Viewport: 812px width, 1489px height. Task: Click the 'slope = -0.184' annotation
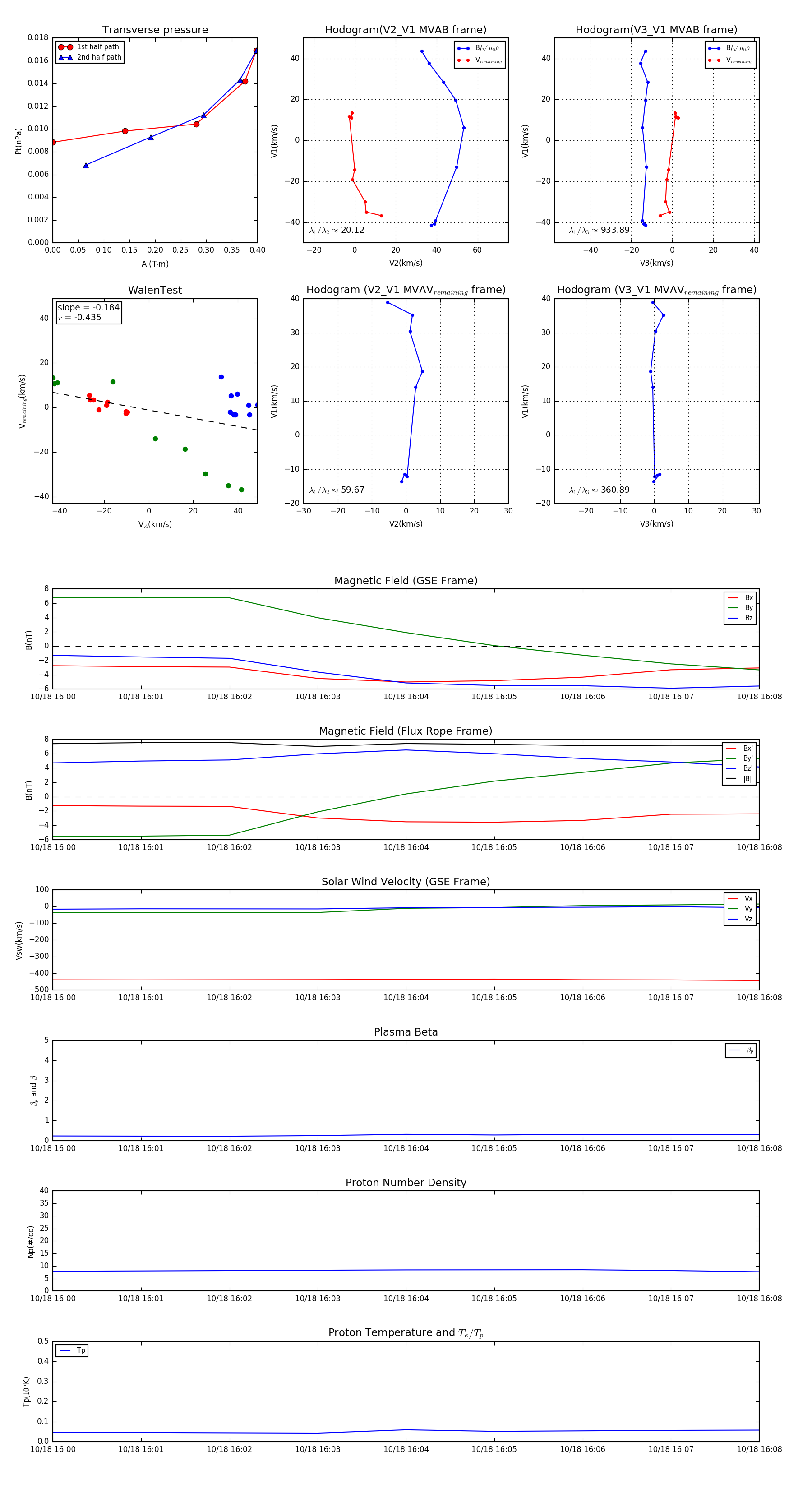point(88,308)
